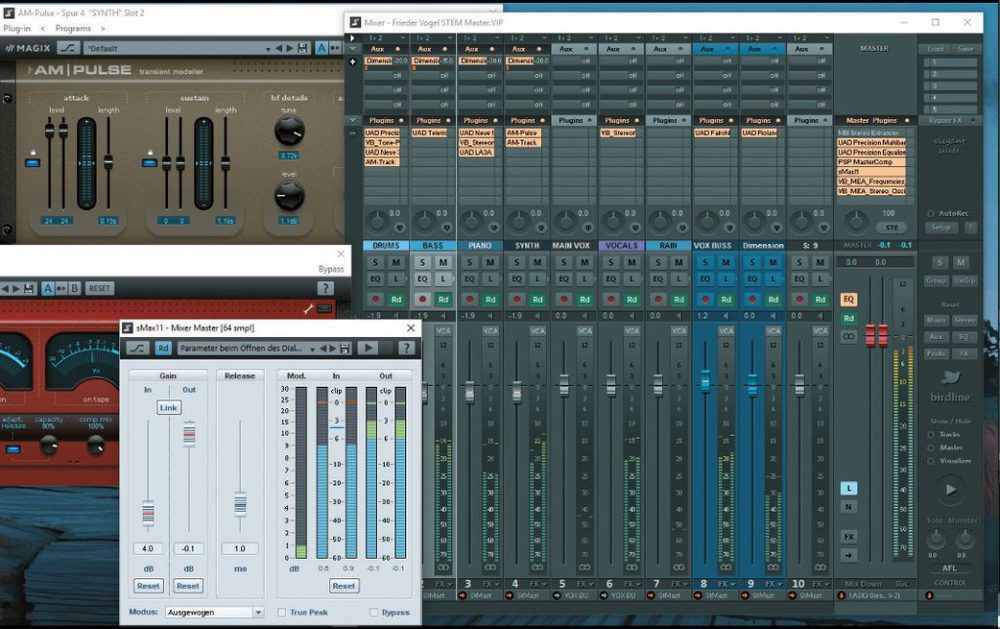Open EQ on the RAIN channel
Viewport: 1000px width, 629px height.
tap(658, 279)
